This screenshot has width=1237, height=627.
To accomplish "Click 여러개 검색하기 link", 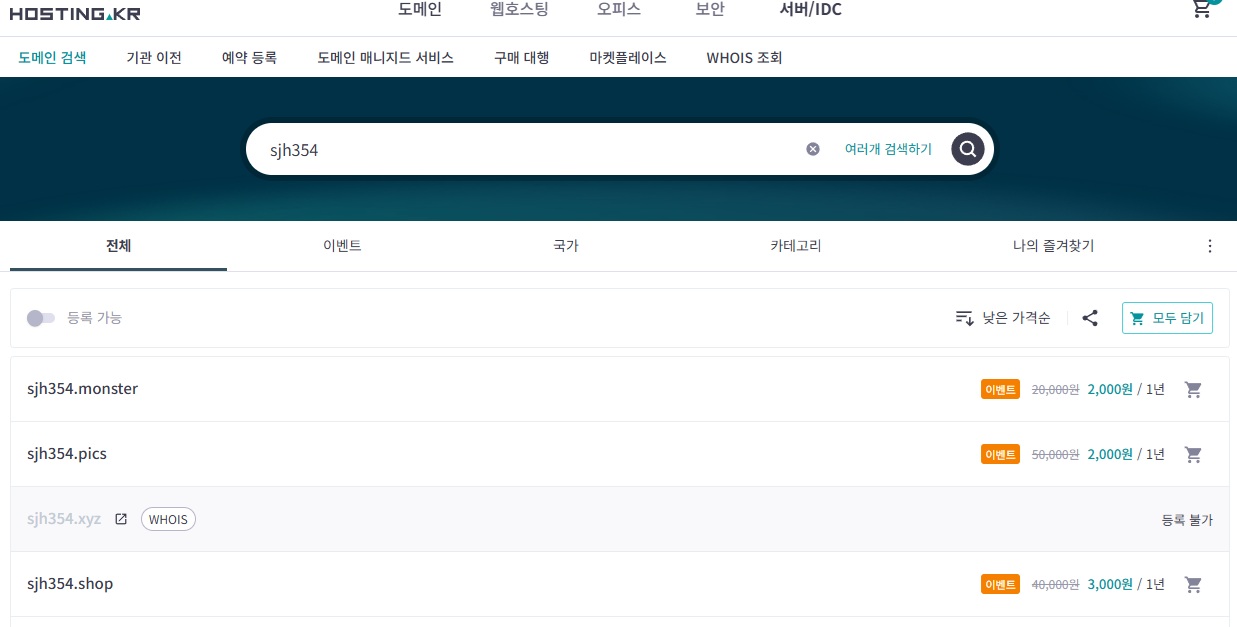I will 887,149.
